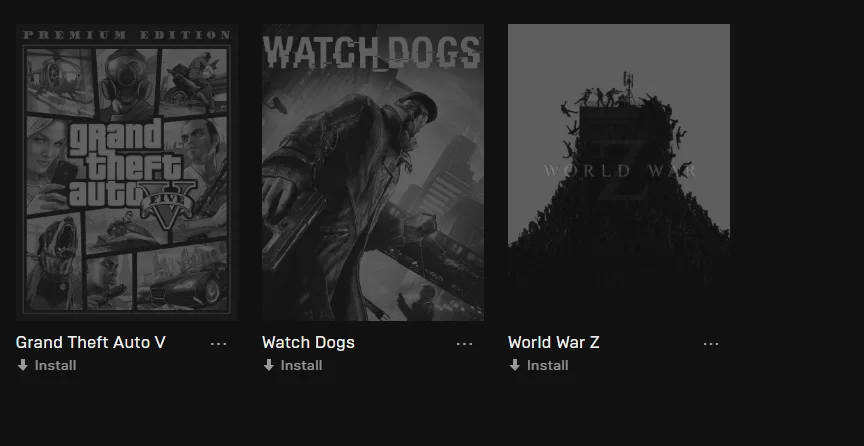Click the download arrow icon under Grand Theft Auto V
The width and height of the screenshot is (864, 446).
pos(23,365)
